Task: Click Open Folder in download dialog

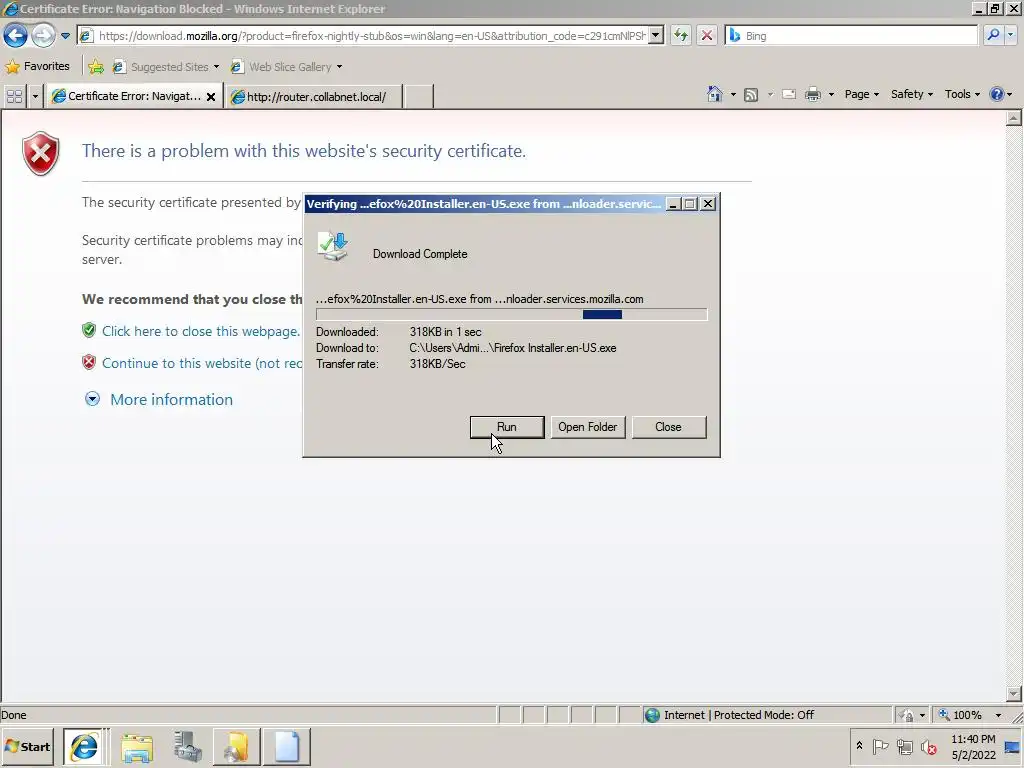Action: point(588,427)
